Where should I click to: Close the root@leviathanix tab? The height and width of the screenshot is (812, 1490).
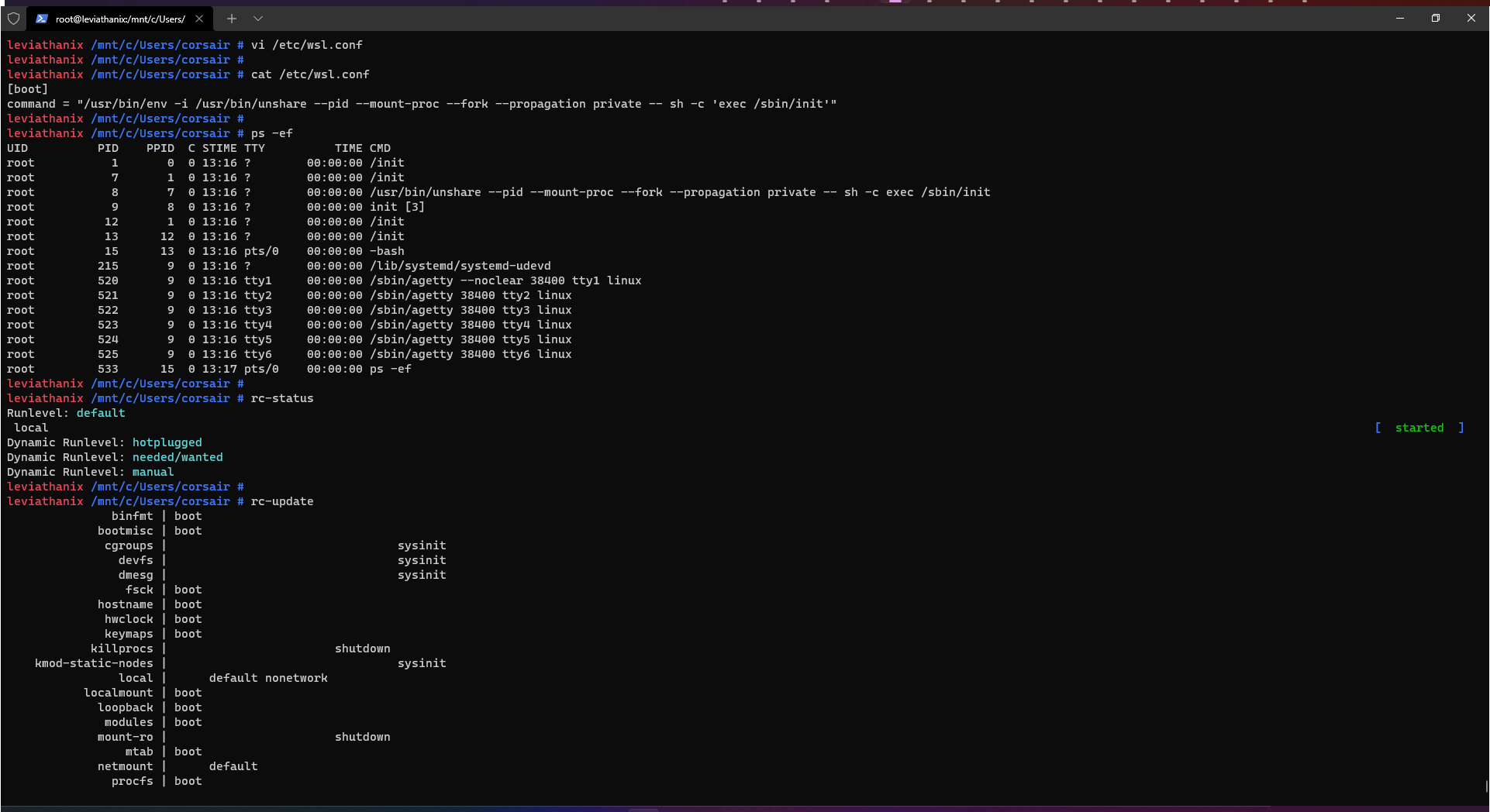click(x=199, y=18)
